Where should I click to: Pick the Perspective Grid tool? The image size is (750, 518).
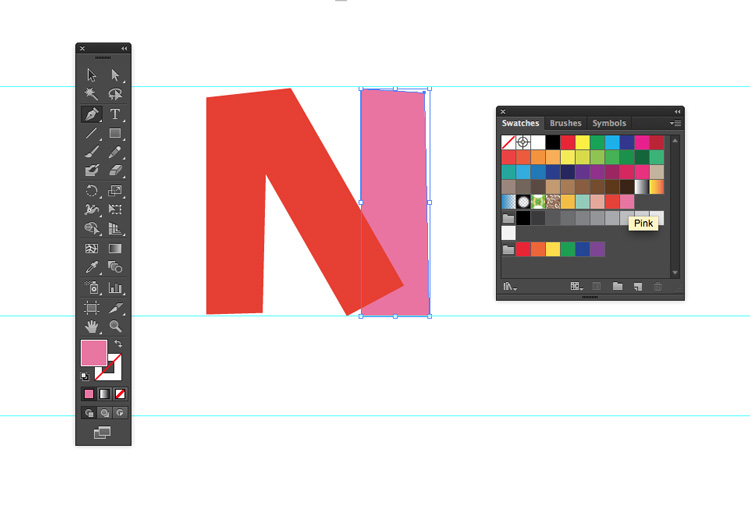115,229
